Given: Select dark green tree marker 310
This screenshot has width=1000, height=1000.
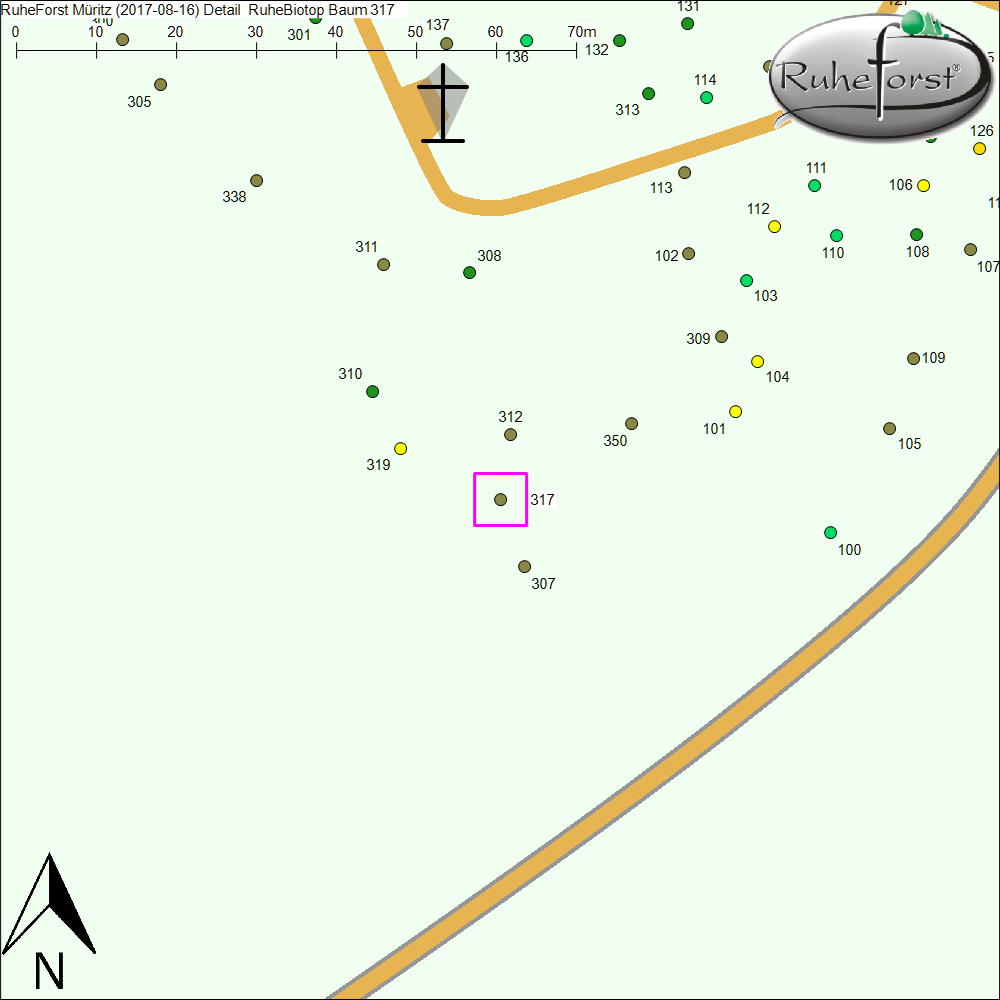Looking at the screenshot, I should click(373, 391).
